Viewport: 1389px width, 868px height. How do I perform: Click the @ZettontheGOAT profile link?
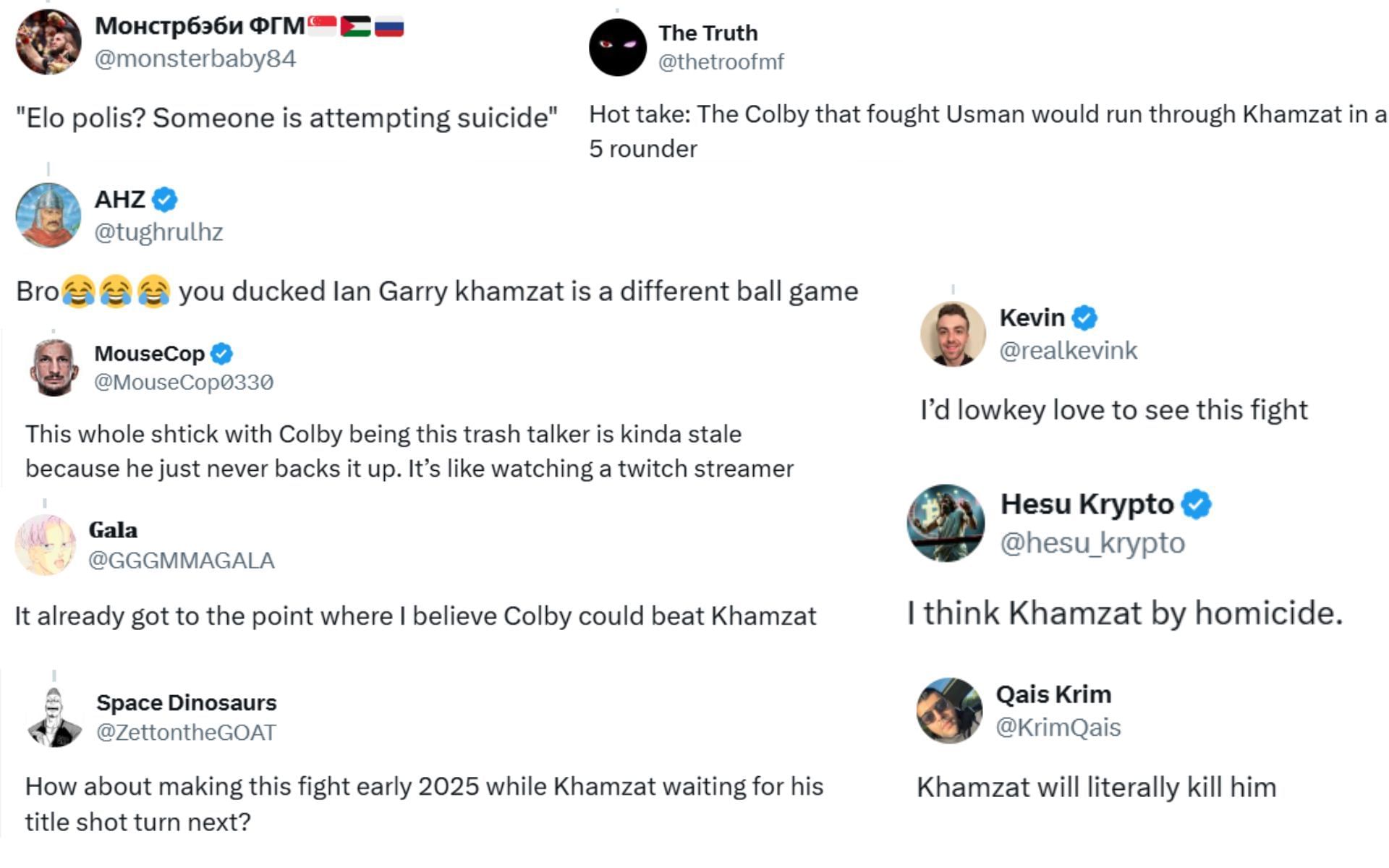click(x=185, y=731)
